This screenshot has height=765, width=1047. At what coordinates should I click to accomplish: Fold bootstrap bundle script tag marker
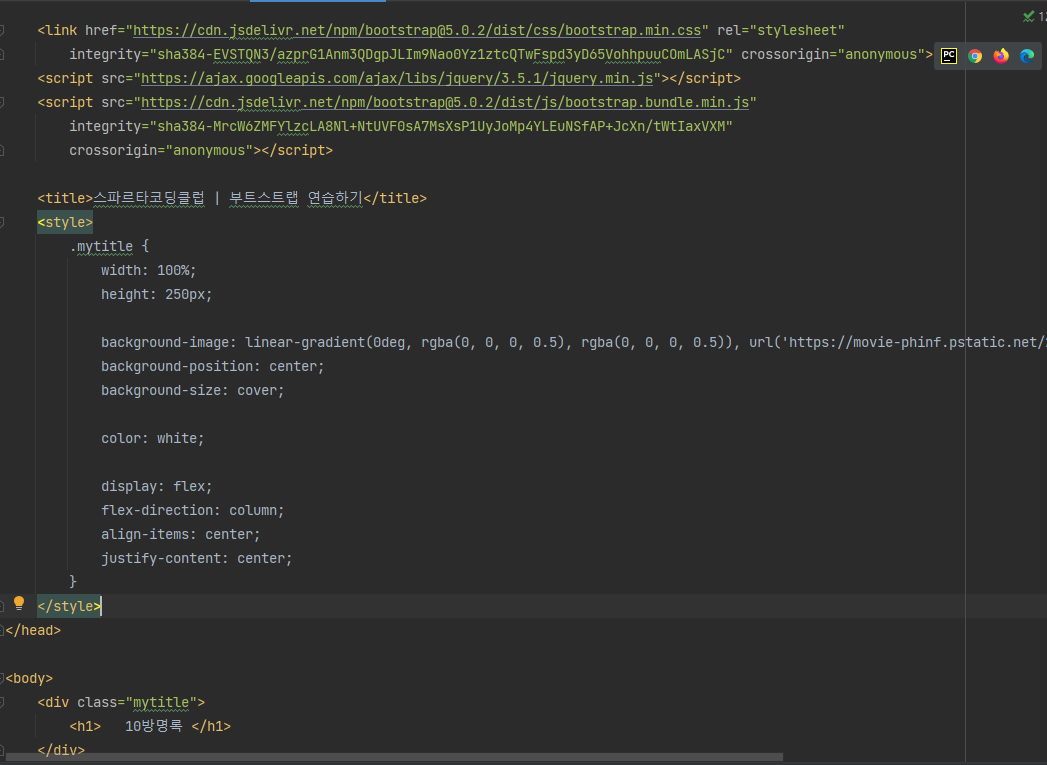click(2, 102)
